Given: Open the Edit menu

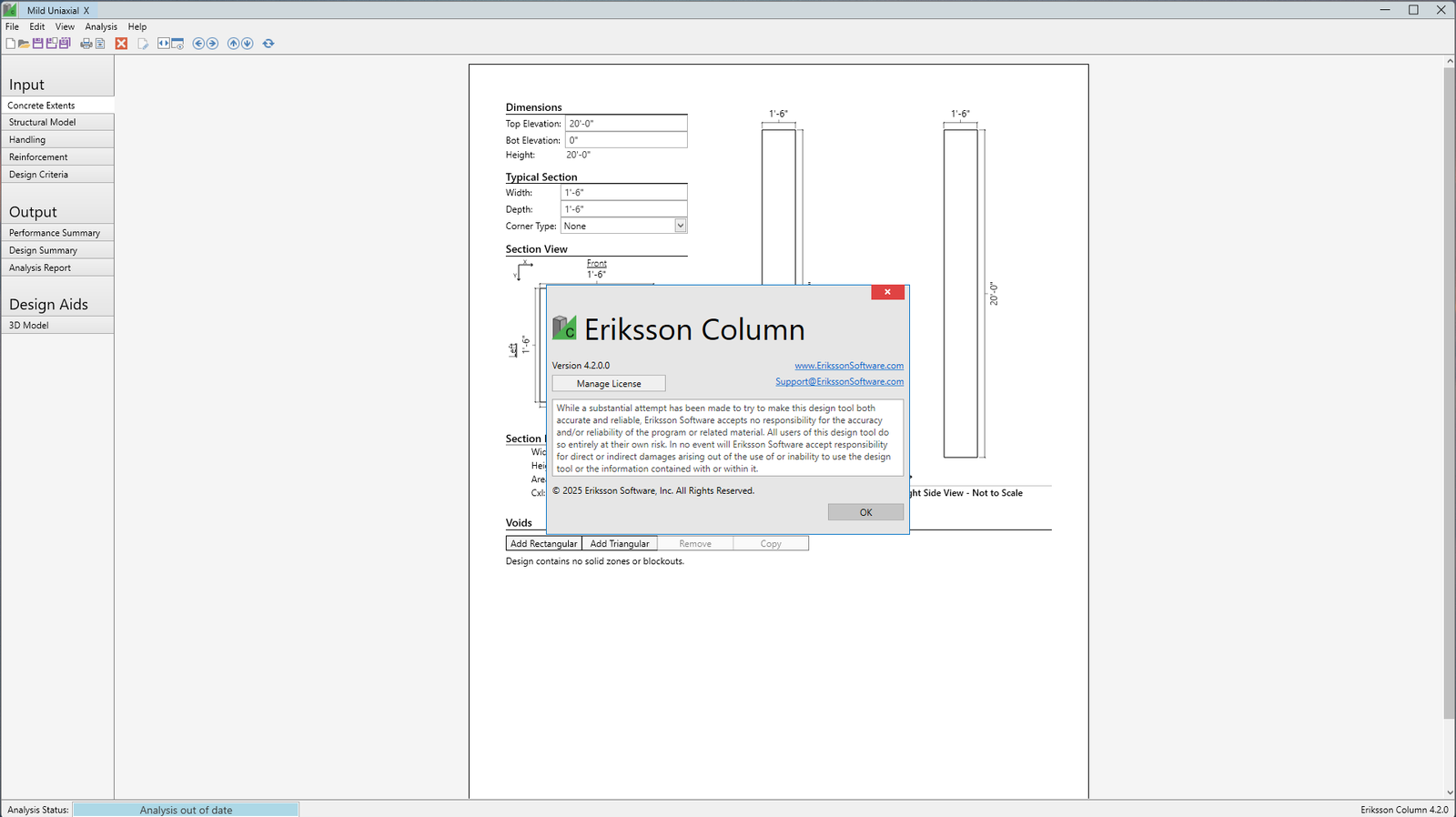Looking at the screenshot, I should point(37,26).
